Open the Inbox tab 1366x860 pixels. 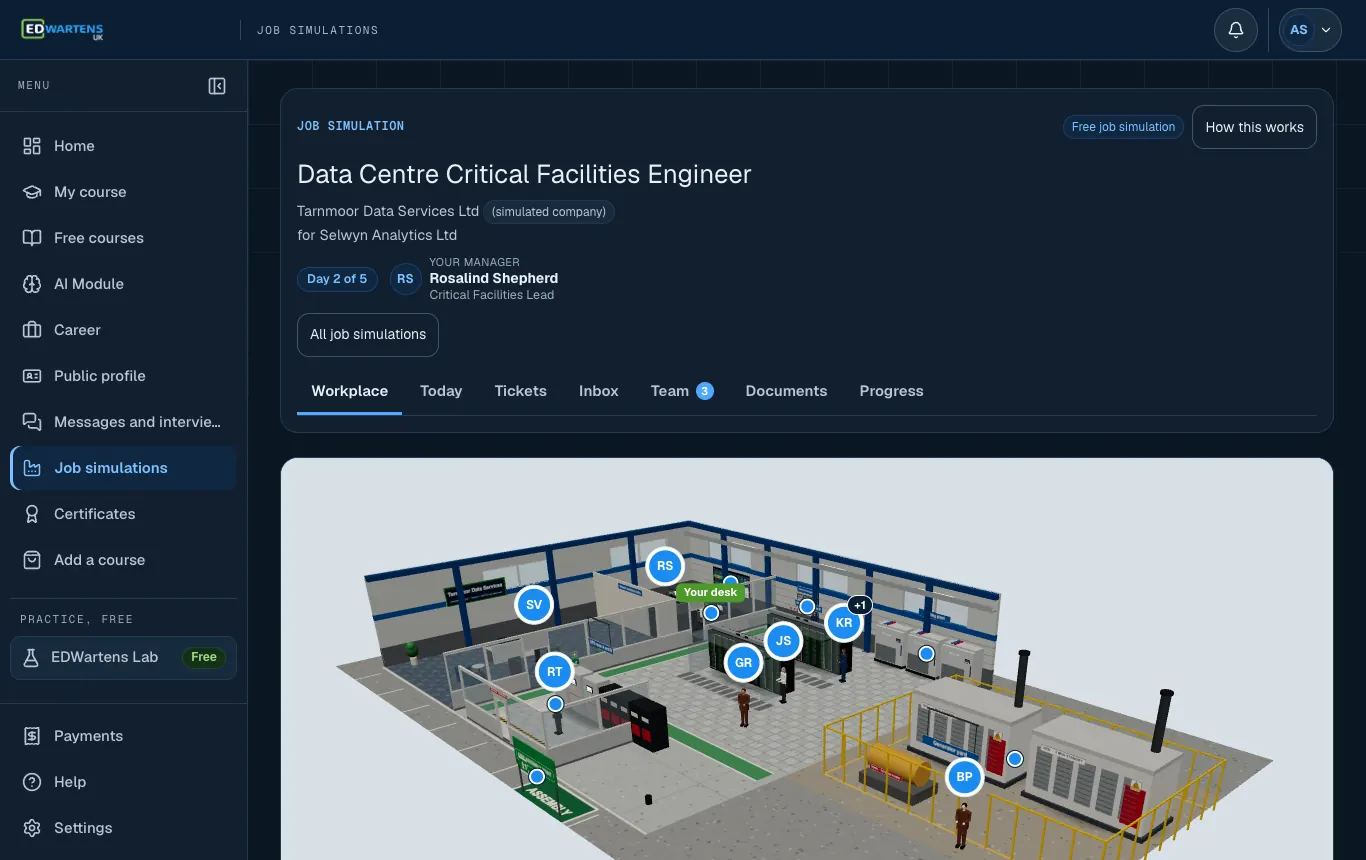pyautogui.click(x=599, y=391)
